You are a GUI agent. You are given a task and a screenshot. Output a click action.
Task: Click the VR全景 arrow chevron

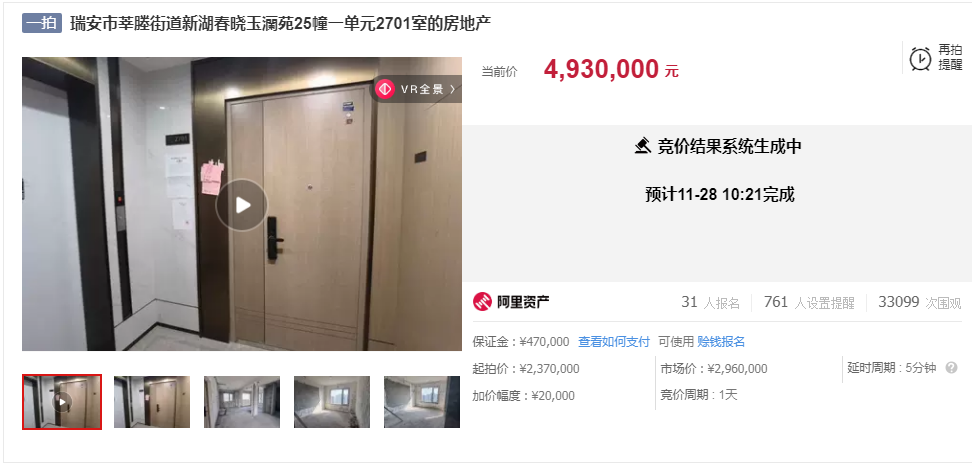tap(453, 89)
